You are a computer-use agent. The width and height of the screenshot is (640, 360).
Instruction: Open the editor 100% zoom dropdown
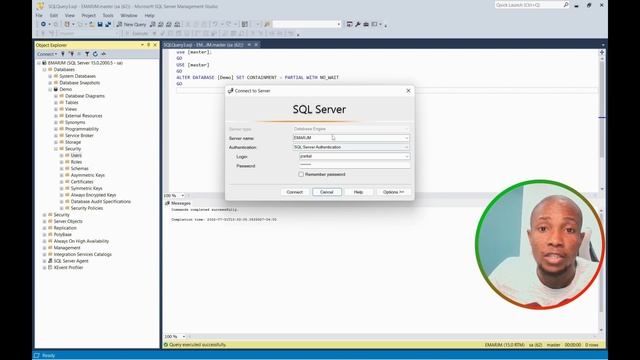coord(182,196)
